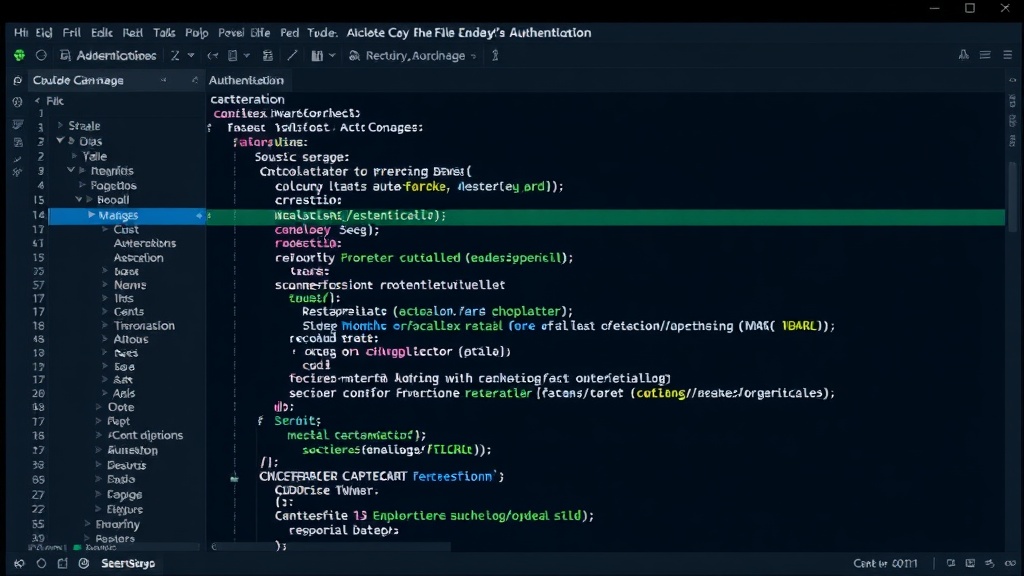Viewport: 1024px width, 576px height.
Task: Expand the Enoriny tree node
Action: pyautogui.click(x=87, y=524)
